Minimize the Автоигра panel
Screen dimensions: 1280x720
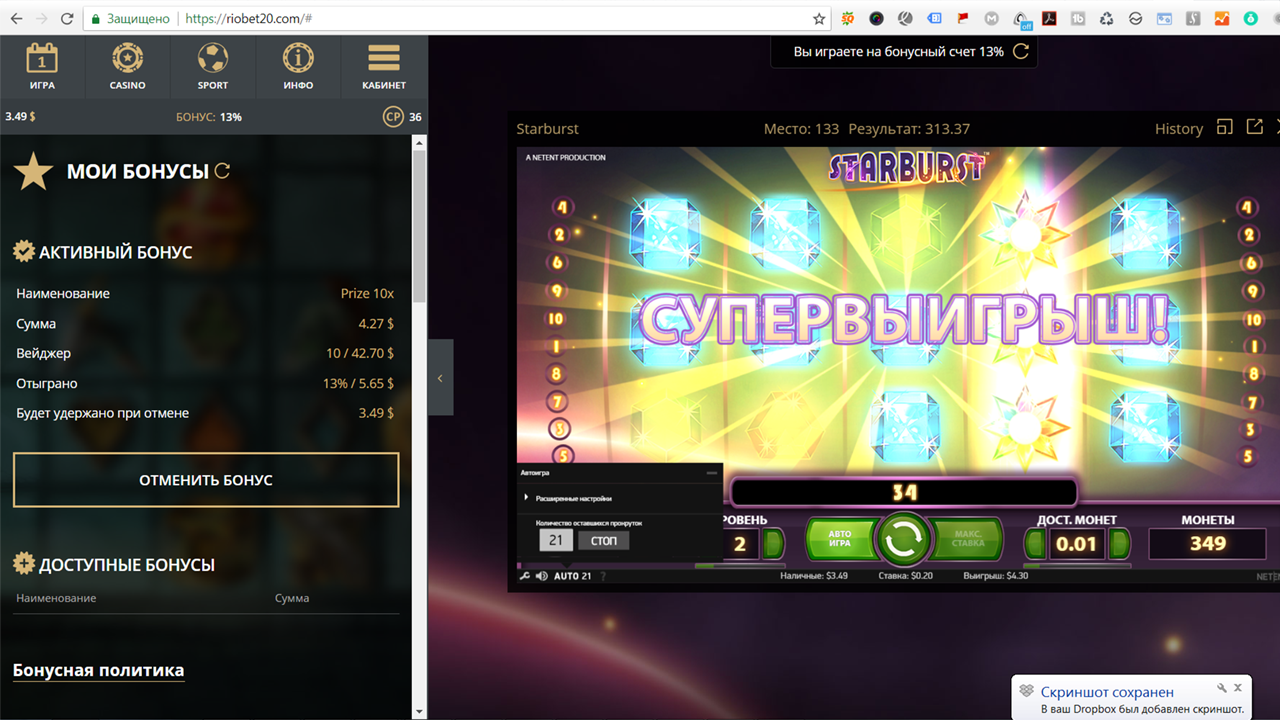tap(711, 472)
